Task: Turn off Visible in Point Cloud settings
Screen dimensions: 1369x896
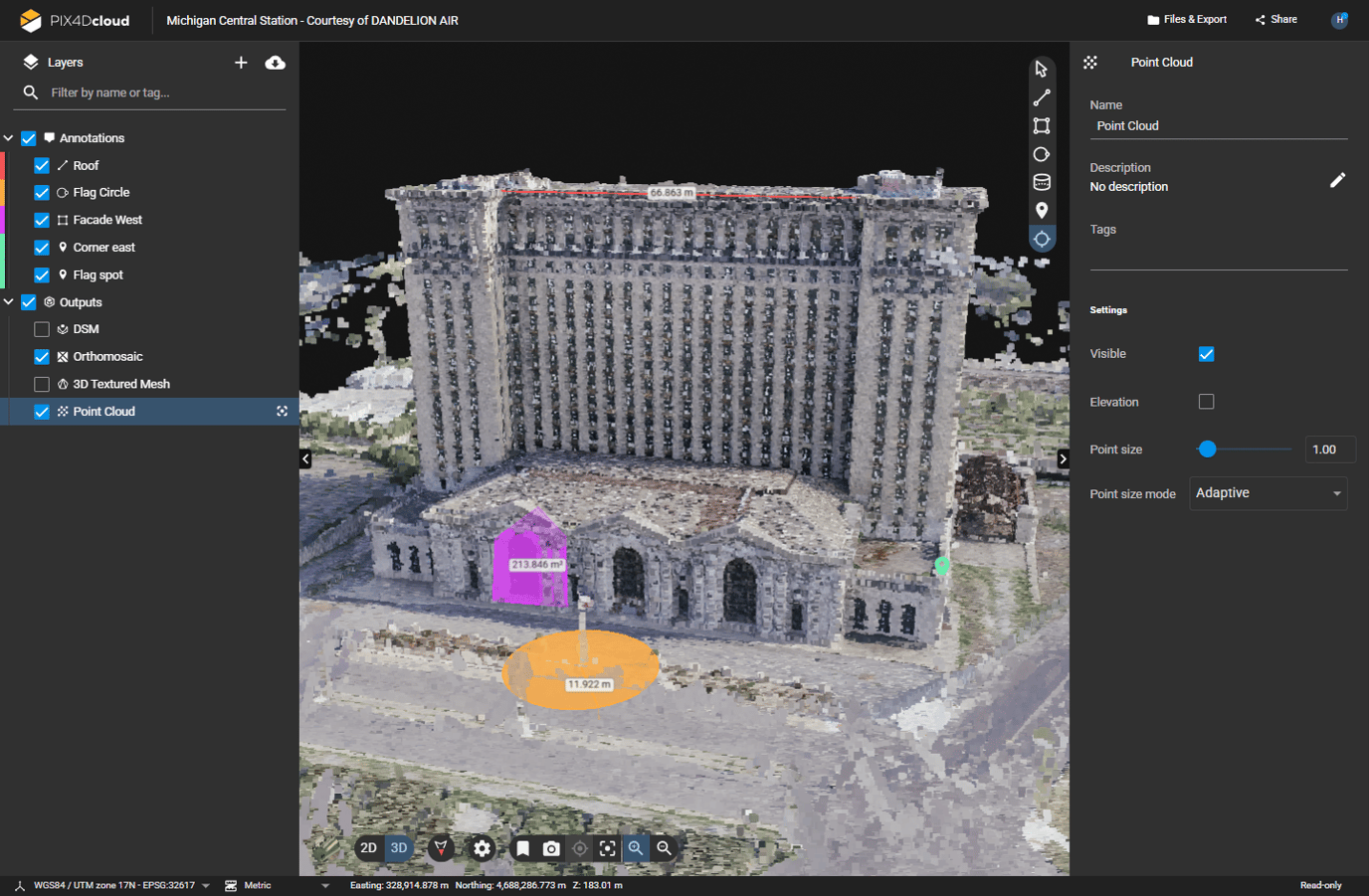Action: [x=1206, y=353]
